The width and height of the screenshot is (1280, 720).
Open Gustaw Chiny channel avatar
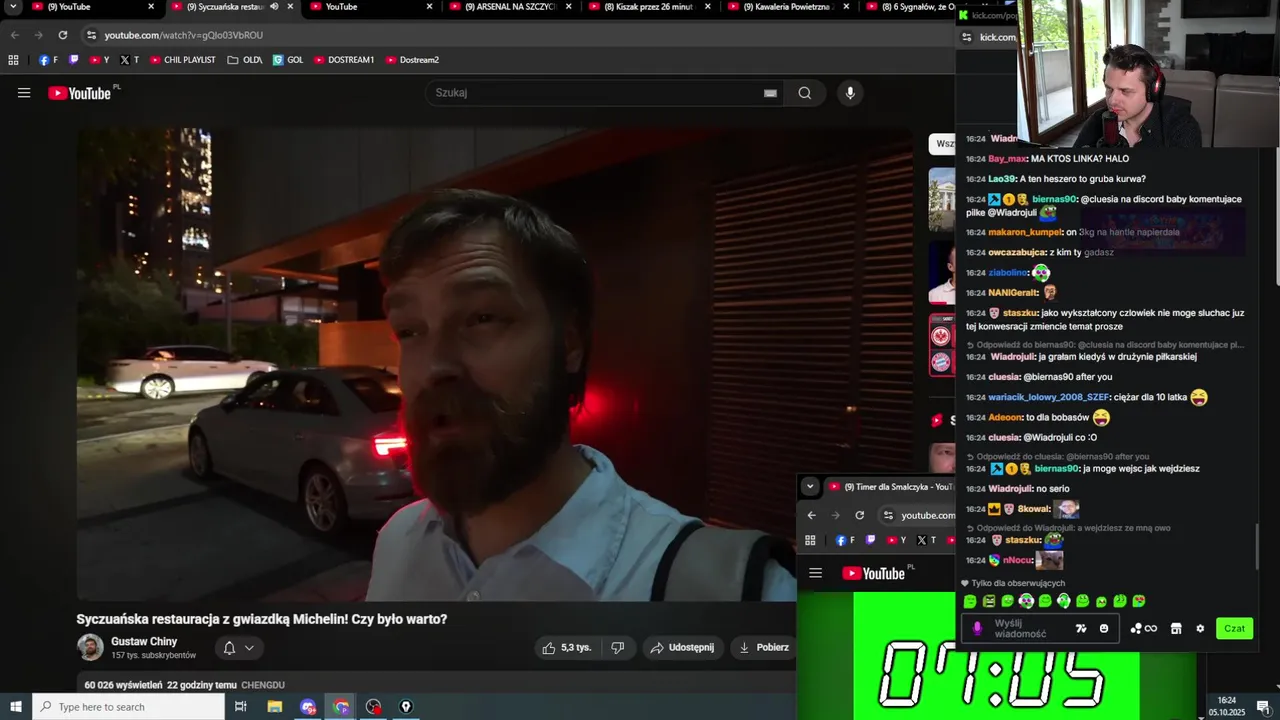point(90,647)
